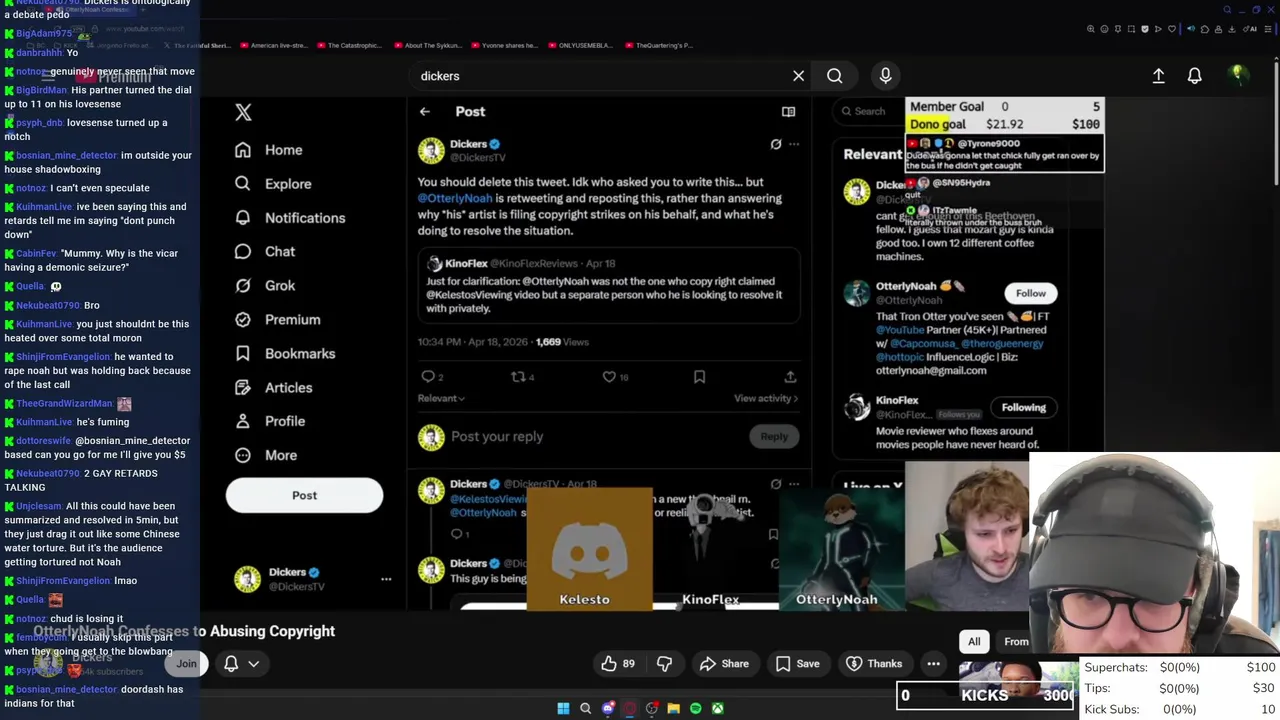Screen dimensions: 1280x720
Task: Click the Discord tile labeled Kelesto
Action: click(x=589, y=549)
